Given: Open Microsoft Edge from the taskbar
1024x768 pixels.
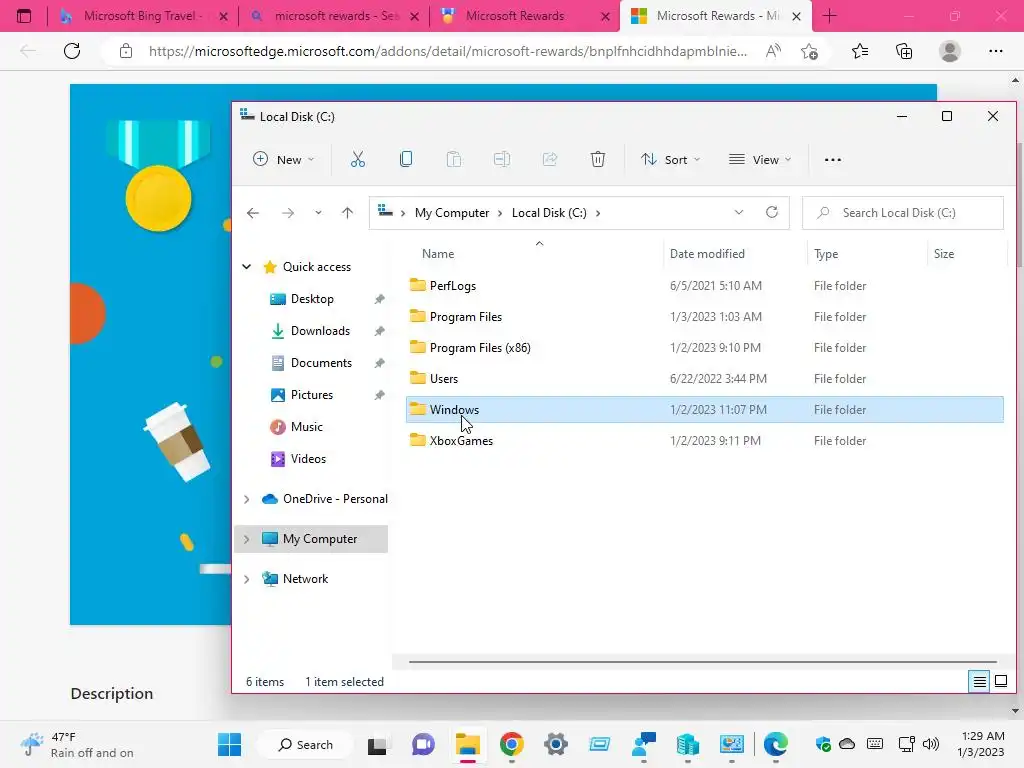Looking at the screenshot, I should (775, 744).
